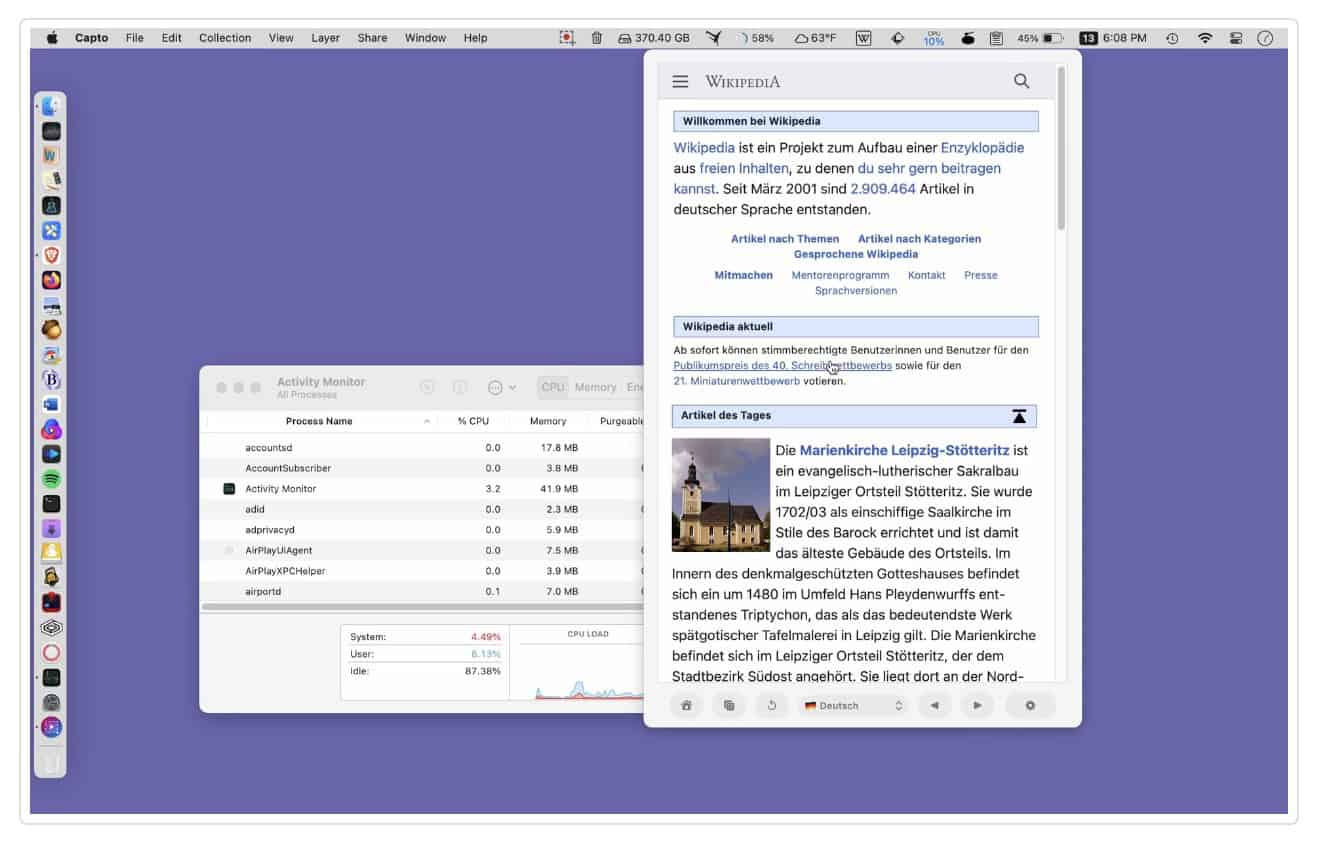Click the disk space 370.40 GB indicator
Viewport: 1322px width, 848px height.
tap(654, 38)
